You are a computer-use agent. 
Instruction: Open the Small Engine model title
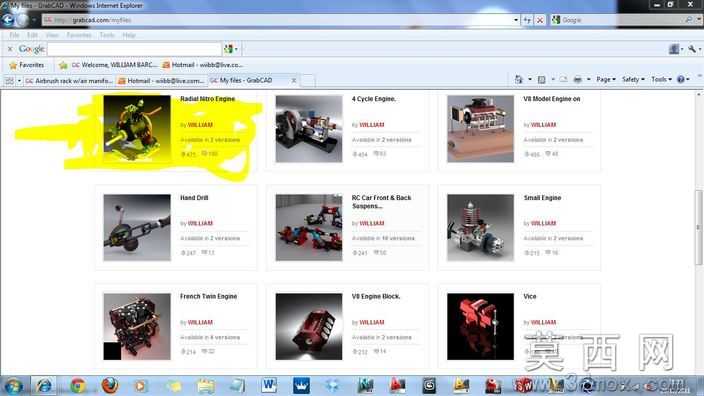click(x=542, y=198)
